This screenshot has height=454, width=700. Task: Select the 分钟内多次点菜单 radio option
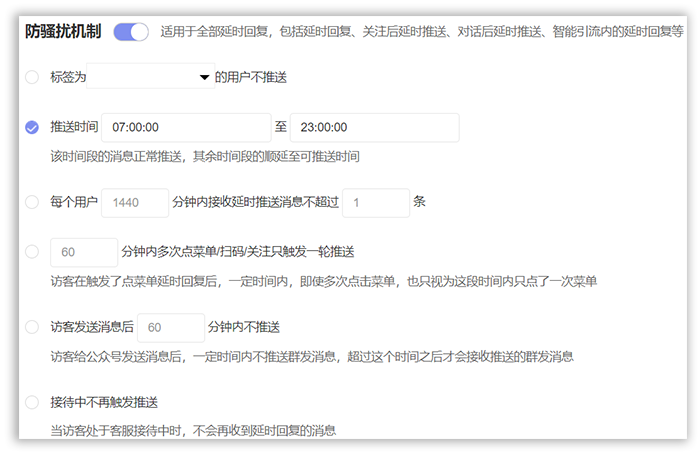pyautogui.click(x=32, y=252)
